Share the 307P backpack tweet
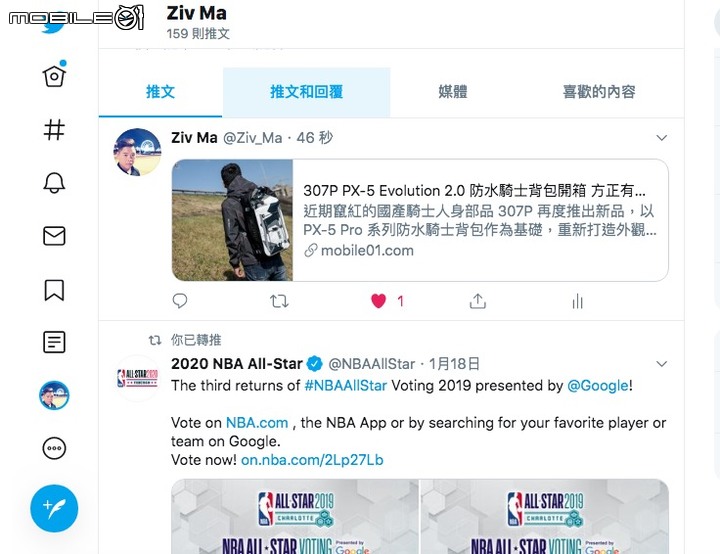This screenshot has width=720, height=554. (x=478, y=301)
